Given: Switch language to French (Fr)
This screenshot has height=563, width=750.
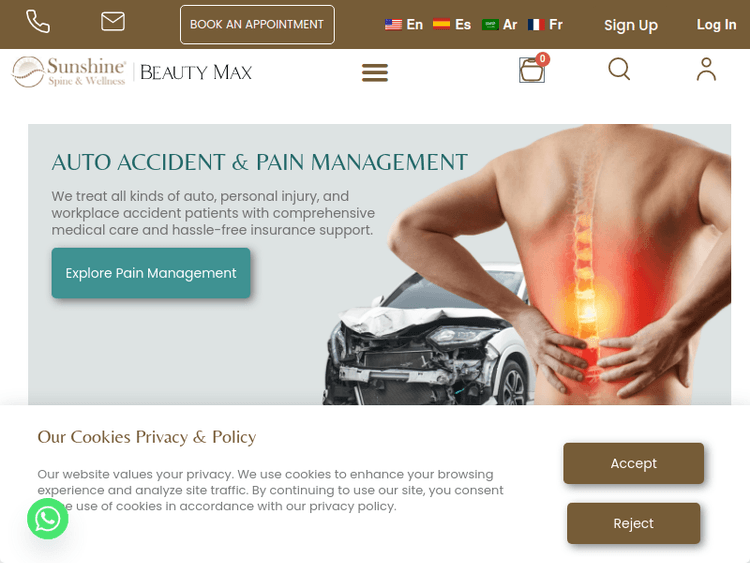Looking at the screenshot, I should click(545, 24).
